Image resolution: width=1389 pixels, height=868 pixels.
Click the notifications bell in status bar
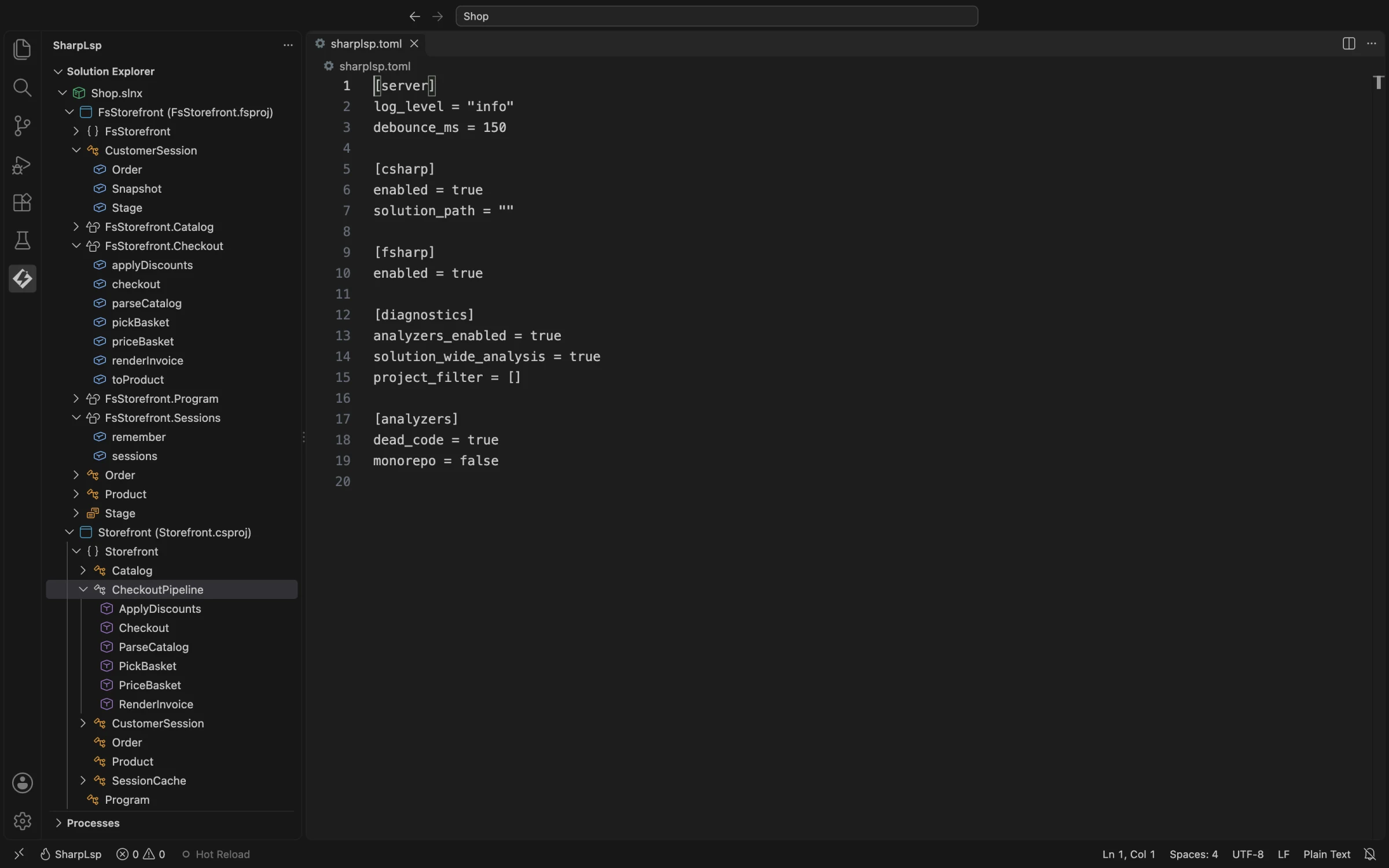[1370, 854]
